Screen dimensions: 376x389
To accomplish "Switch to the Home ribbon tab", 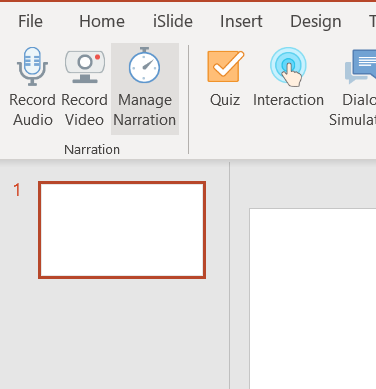I will point(102,22).
